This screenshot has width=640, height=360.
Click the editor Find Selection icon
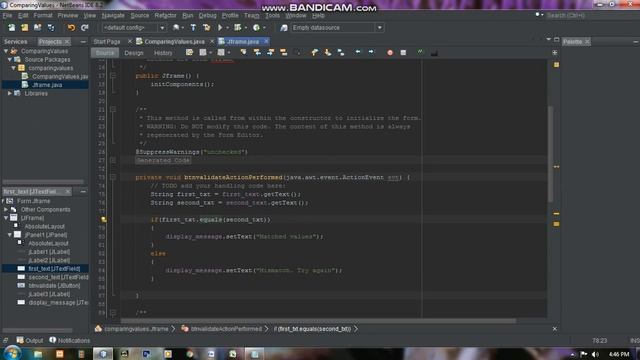point(243,53)
